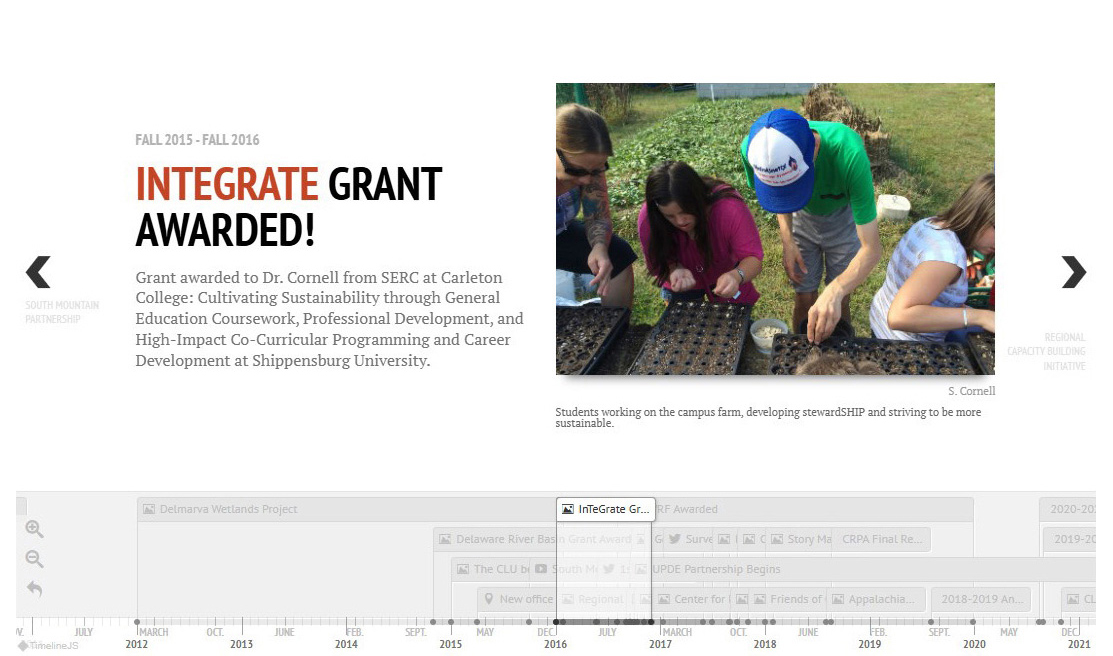This screenshot has height=656, width=1113.
Task: Click the return to beginning arrow icon
Action: (34, 589)
